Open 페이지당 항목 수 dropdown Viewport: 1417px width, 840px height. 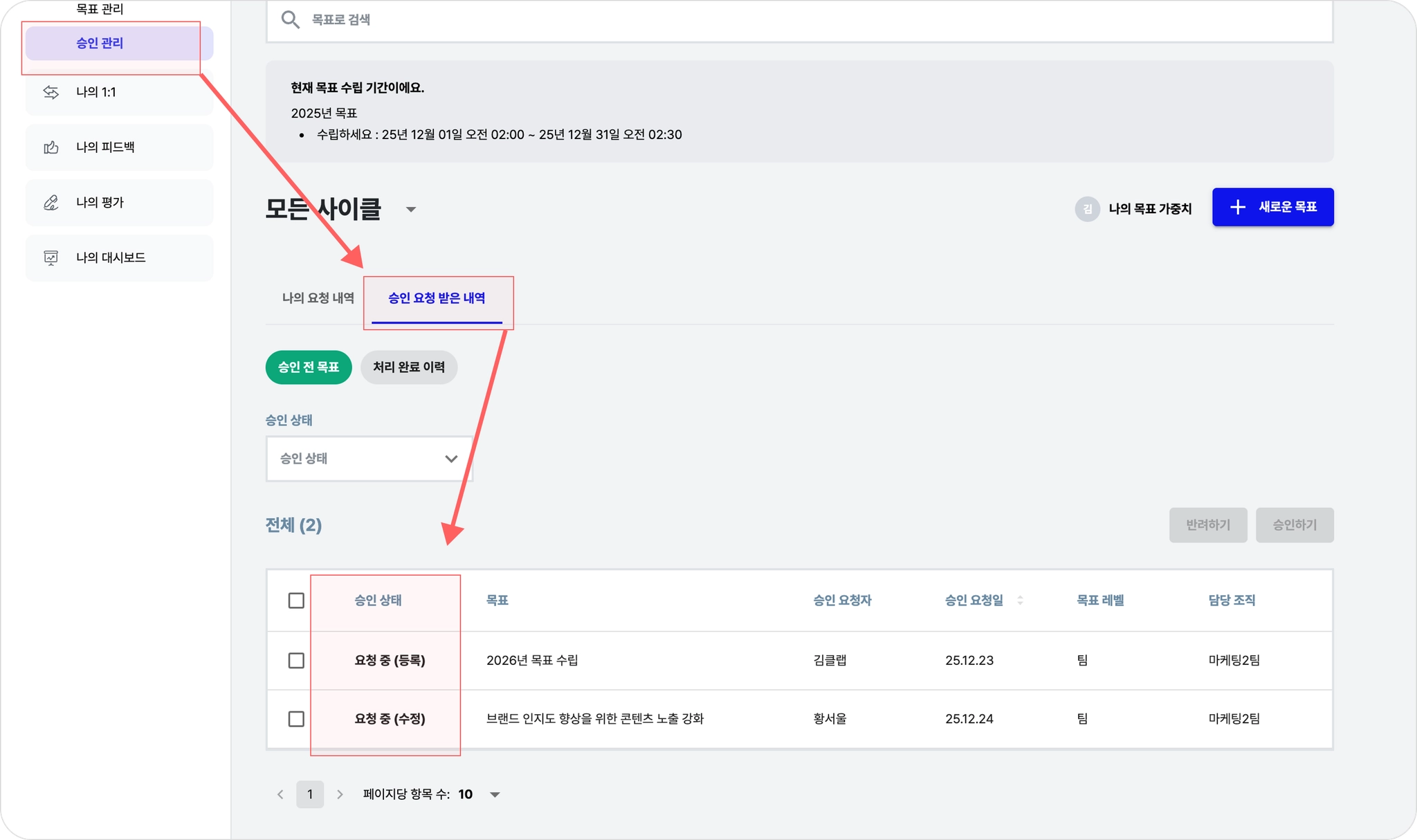pos(495,794)
